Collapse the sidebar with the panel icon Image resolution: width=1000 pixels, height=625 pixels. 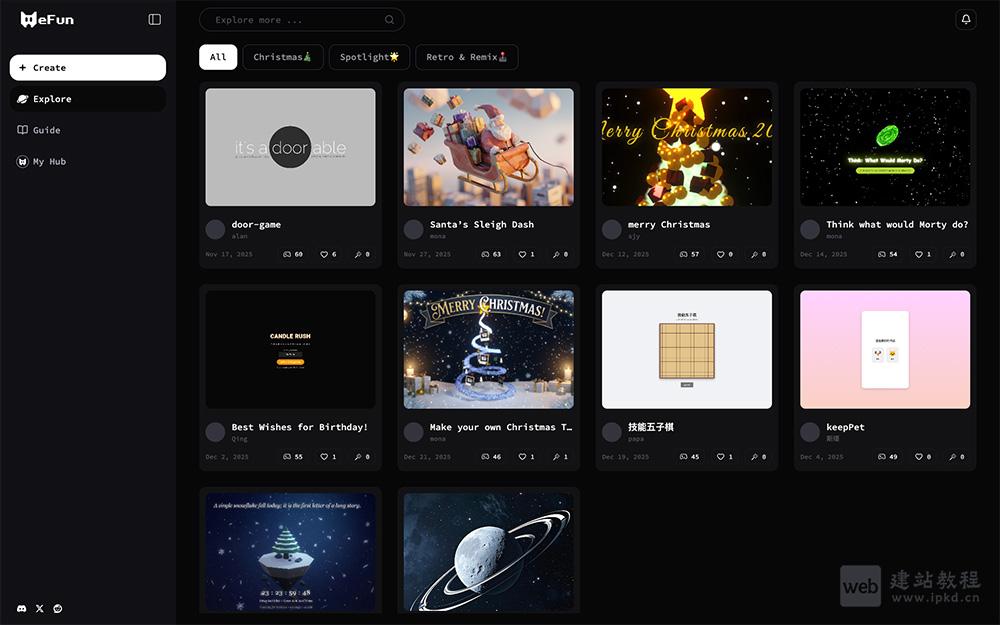(154, 19)
